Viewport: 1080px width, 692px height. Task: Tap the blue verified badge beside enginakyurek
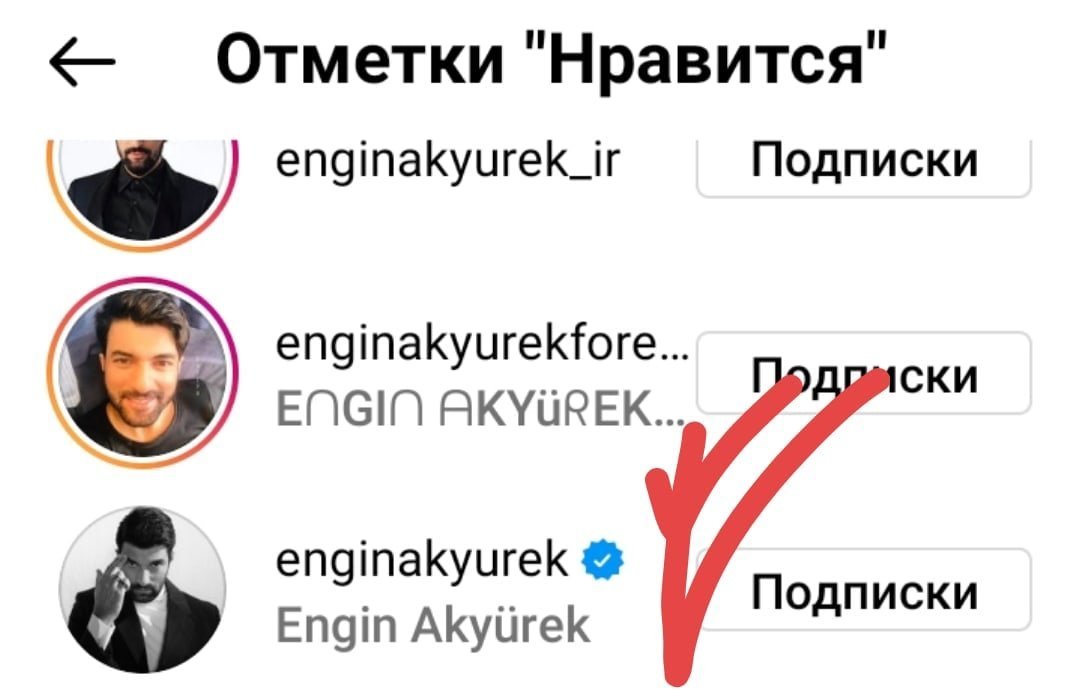click(603, 560)
